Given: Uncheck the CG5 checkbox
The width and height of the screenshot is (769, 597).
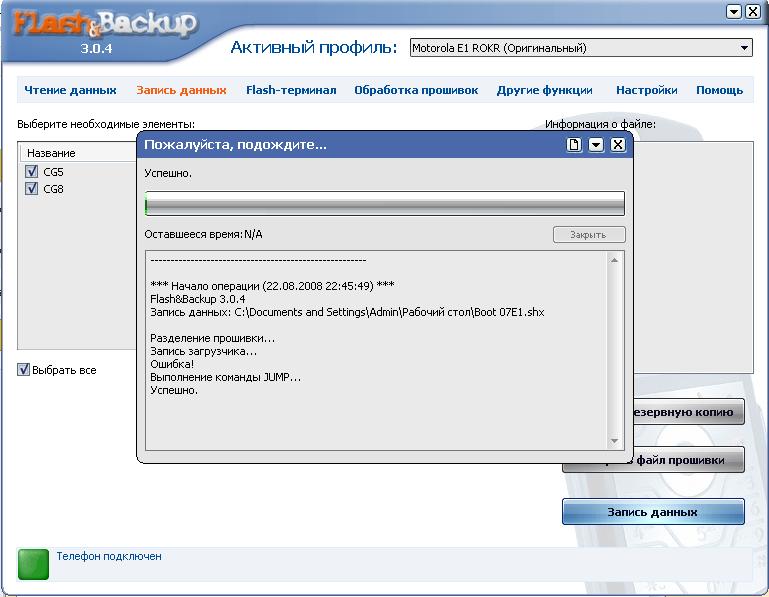Looking at the screenshot, I should 31,171.
